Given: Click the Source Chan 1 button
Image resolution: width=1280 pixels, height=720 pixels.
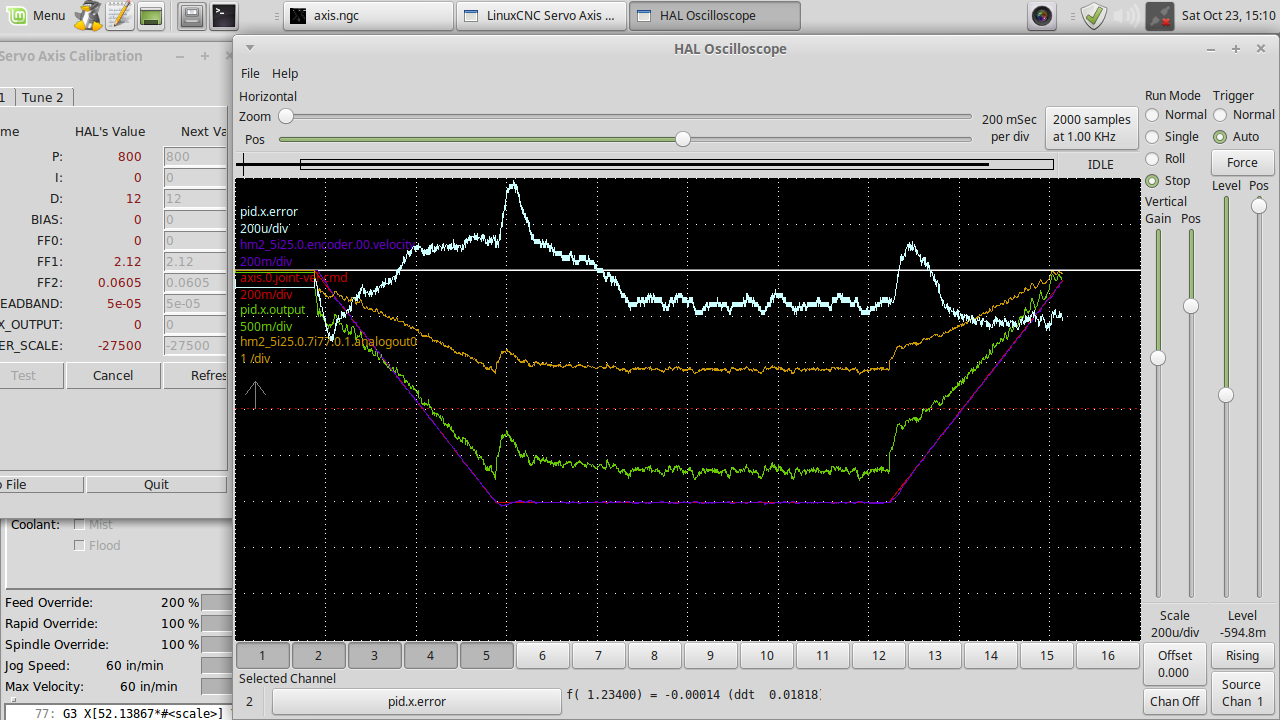Looking at the screenshot, I should pos(1242,693).
